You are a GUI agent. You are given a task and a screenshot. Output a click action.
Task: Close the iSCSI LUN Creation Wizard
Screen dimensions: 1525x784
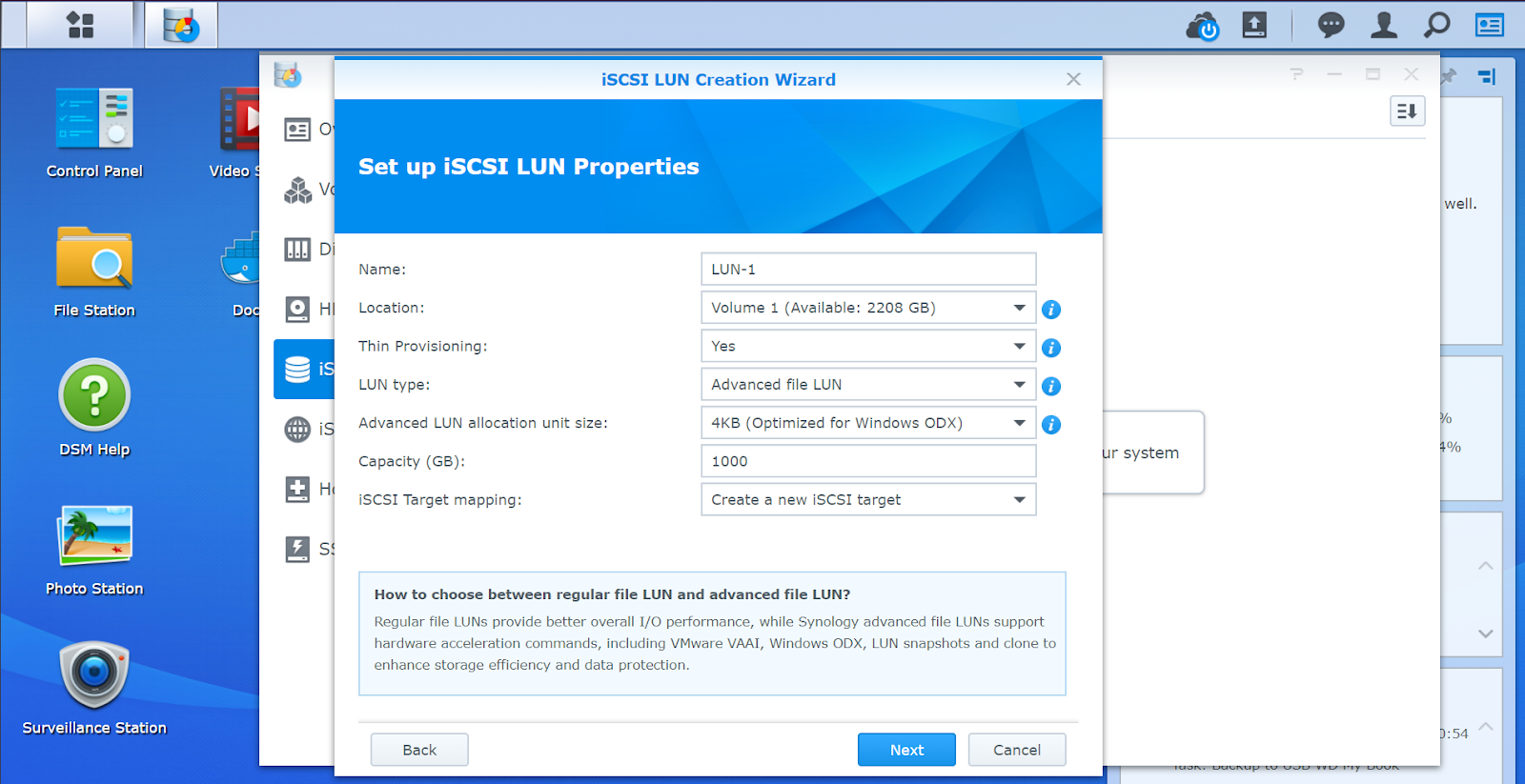pos(1073,79)
